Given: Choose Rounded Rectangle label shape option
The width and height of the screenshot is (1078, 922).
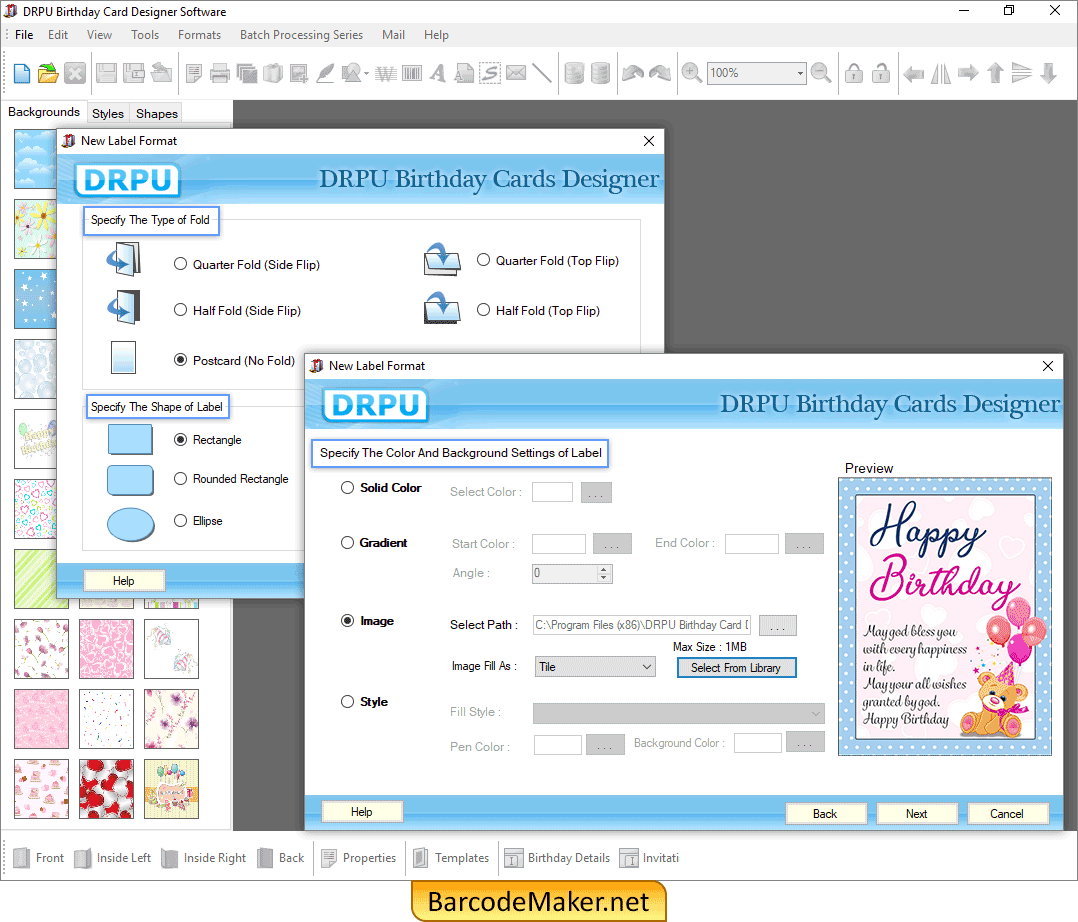Looking at the screenshot, I should point(180,479).
